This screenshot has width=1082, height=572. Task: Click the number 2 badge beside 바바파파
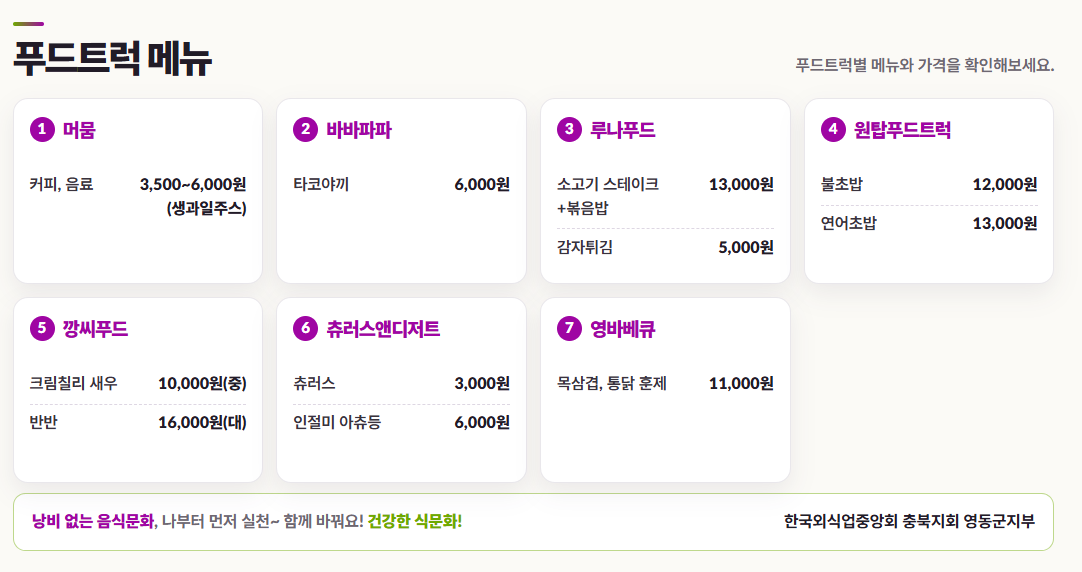[x=305, y=129]
